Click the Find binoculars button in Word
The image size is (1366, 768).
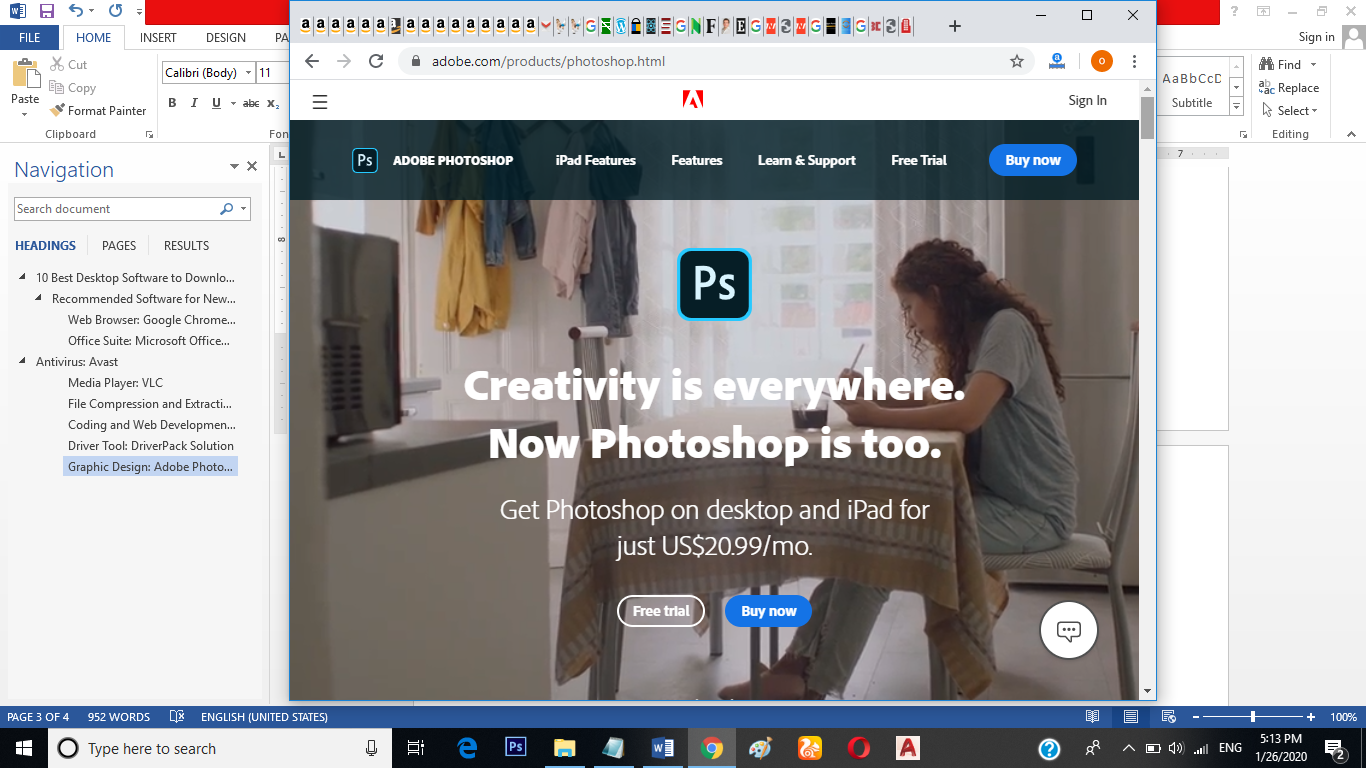click(1281, 65)
